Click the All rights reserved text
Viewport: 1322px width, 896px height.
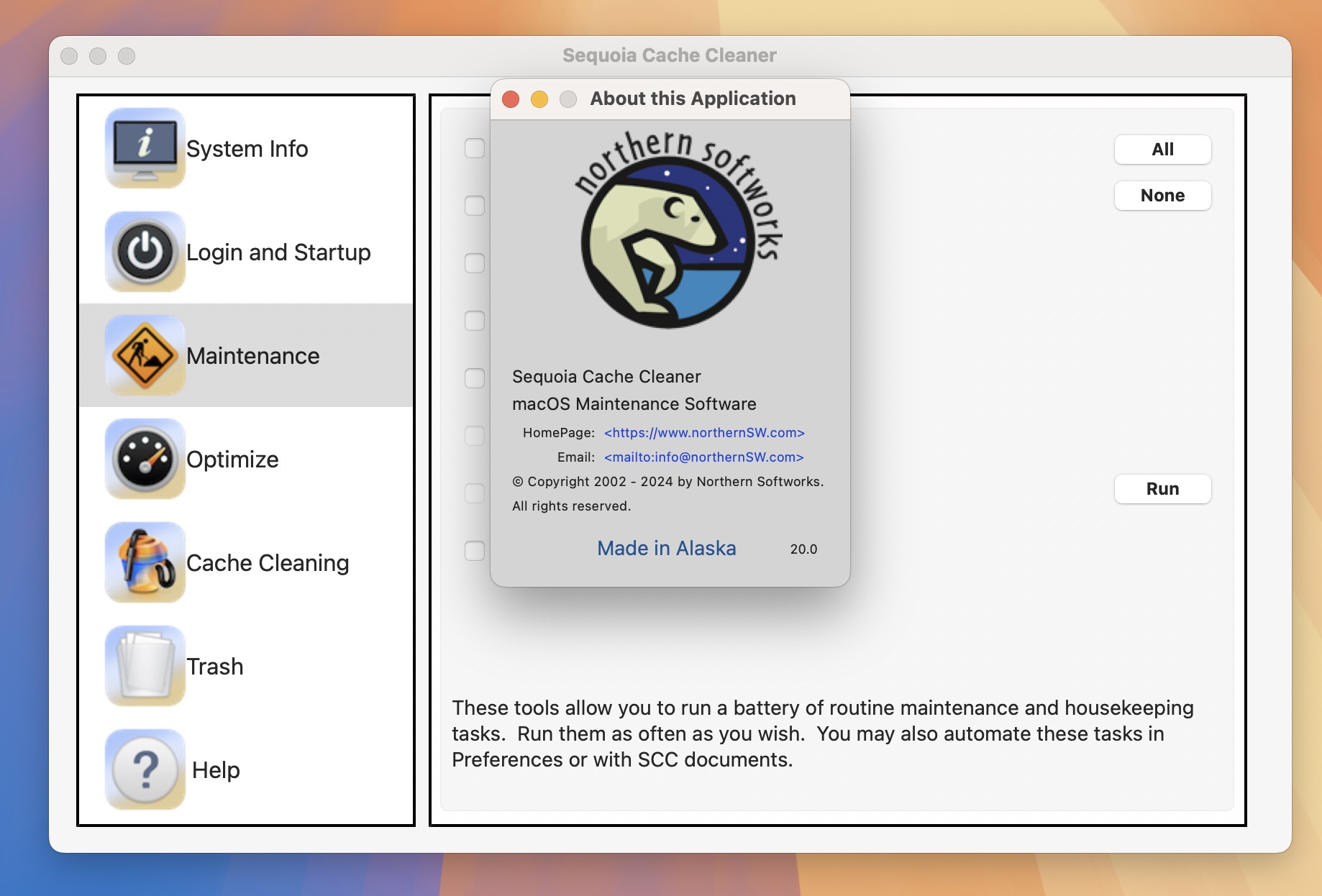pyautogui.click(x=571, y=506)
